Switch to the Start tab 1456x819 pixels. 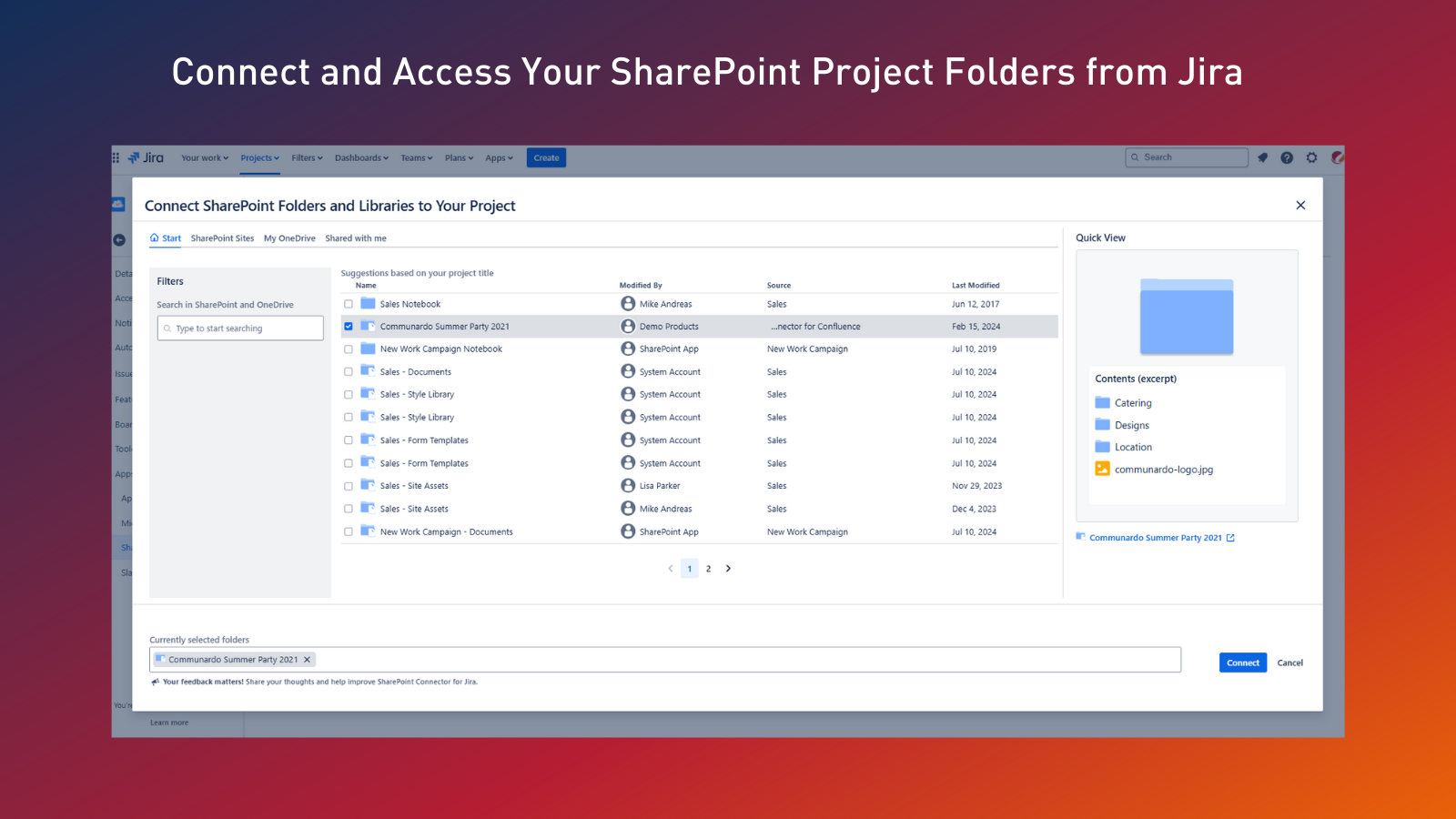(x=166, y=238)
